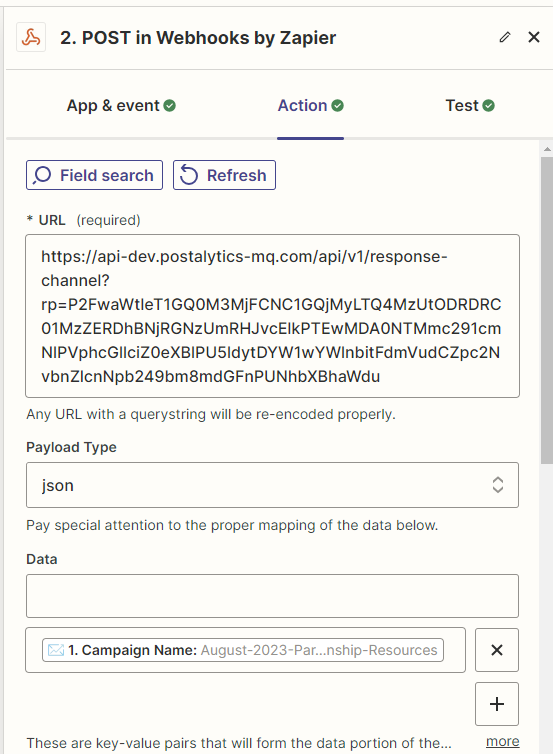Click inside the URL text field
Image resolution: width=553 pixels, height=754 pixels.
[x=272, y=316]
